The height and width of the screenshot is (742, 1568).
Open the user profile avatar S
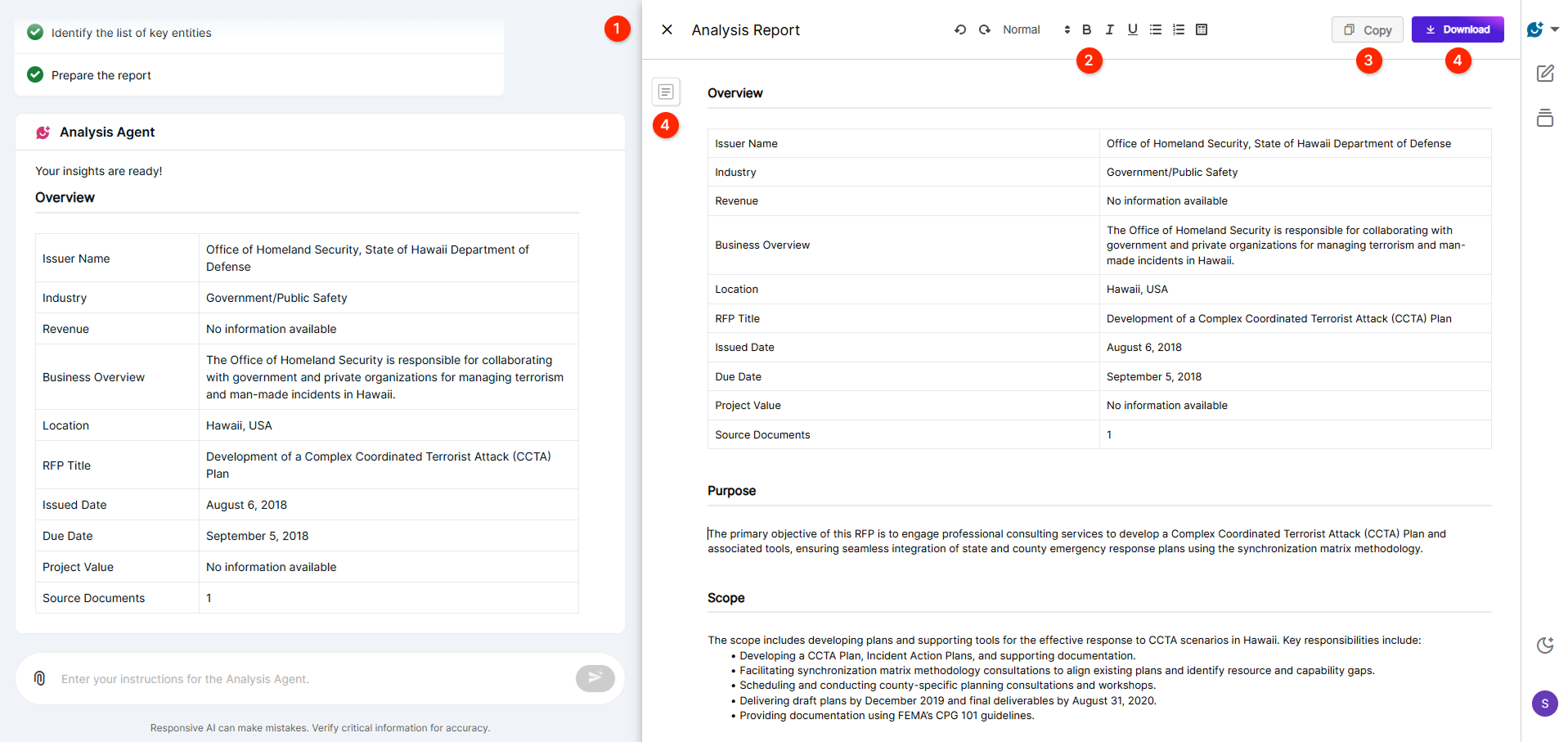pos(1544,704)
